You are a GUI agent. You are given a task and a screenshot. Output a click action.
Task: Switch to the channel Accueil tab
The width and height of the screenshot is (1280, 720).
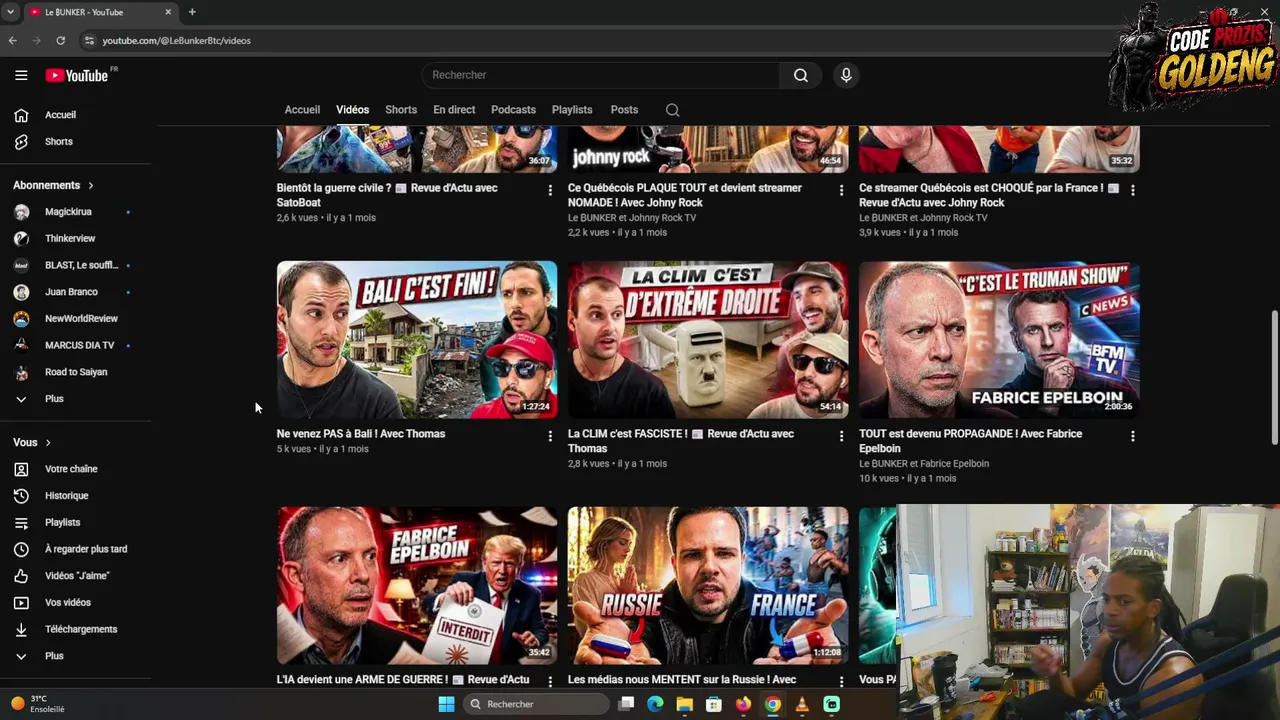pyautogui.click(x=302, y=110)
